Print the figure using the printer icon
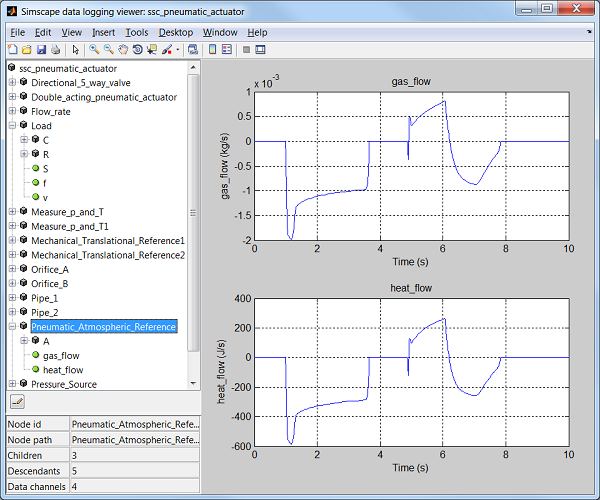 point(55,49)
